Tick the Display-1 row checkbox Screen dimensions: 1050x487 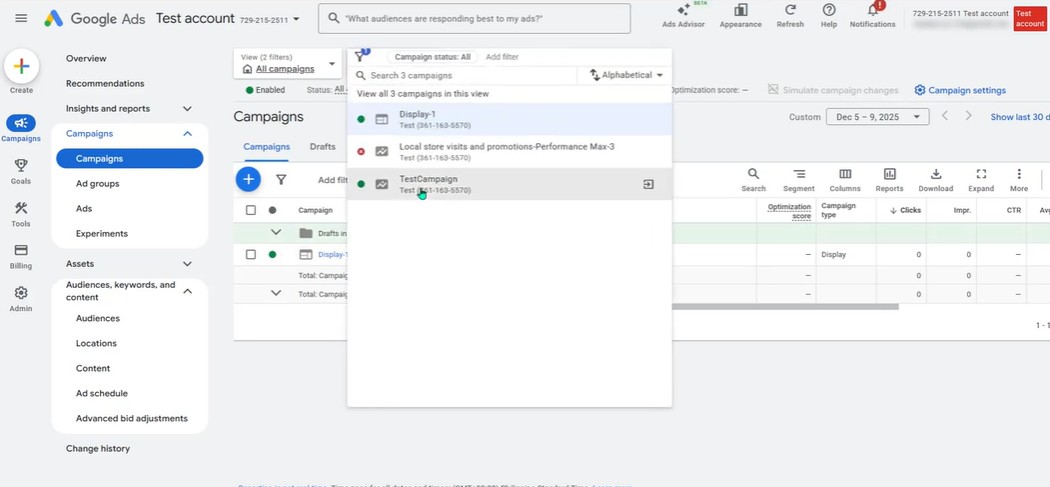point(250,255)
